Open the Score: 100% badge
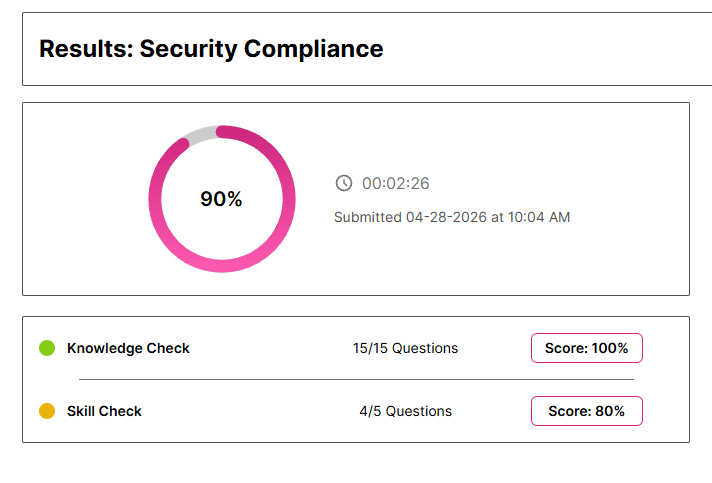The height and width of the screenshot is (483, 712). pyautogui.click(x=586, y=348)
